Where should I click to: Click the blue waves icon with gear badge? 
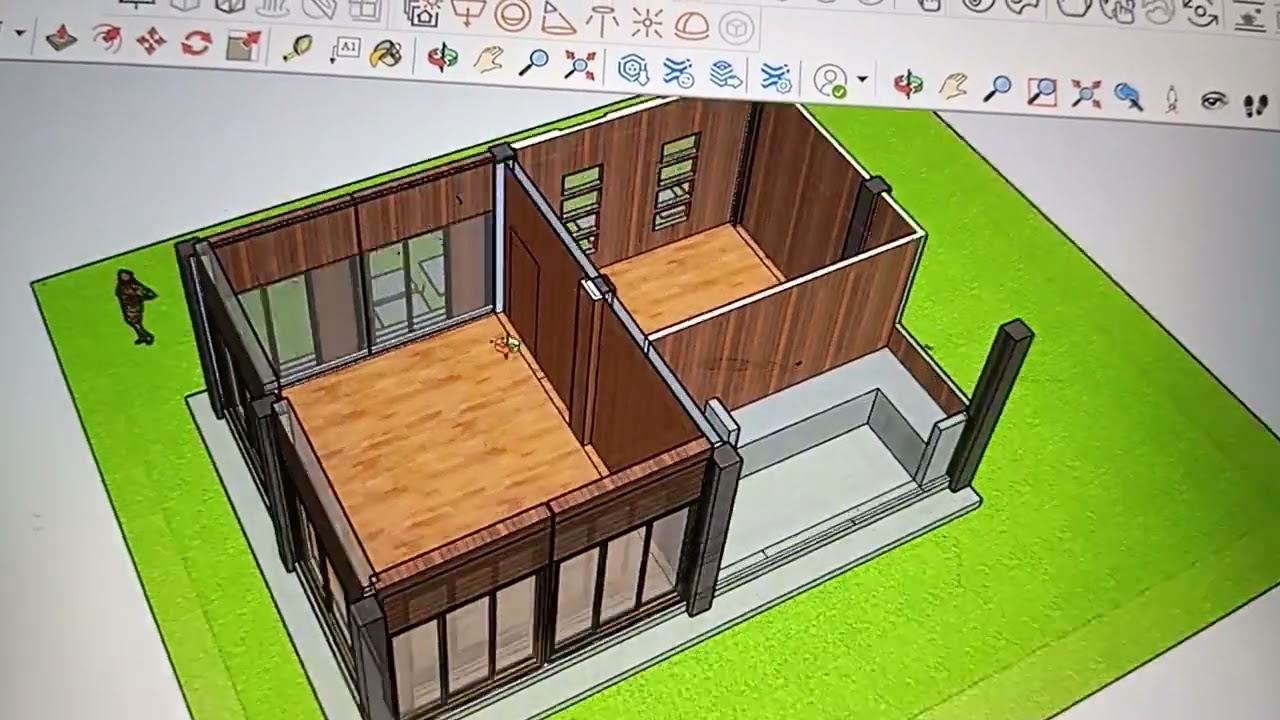776,77
